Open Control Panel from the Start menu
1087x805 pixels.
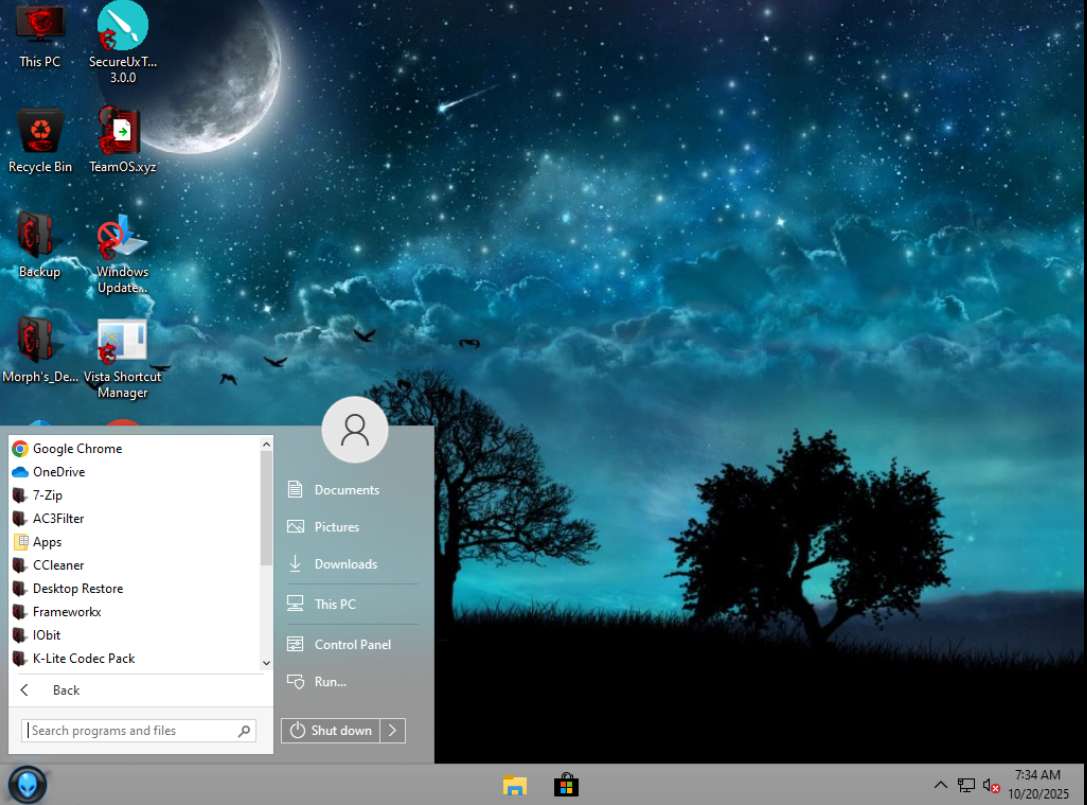352,645
